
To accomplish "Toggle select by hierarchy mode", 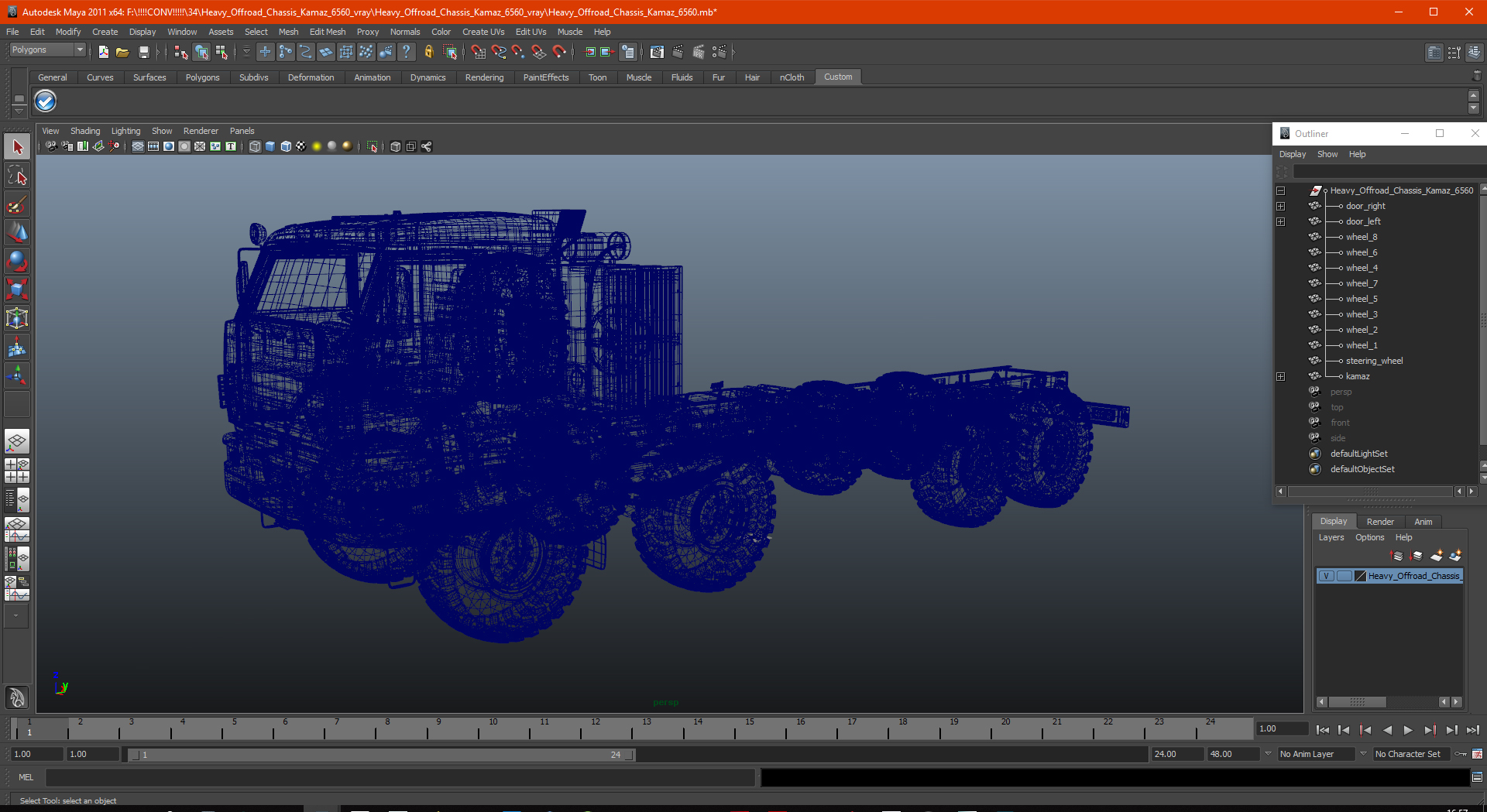I will pos(180,52).
